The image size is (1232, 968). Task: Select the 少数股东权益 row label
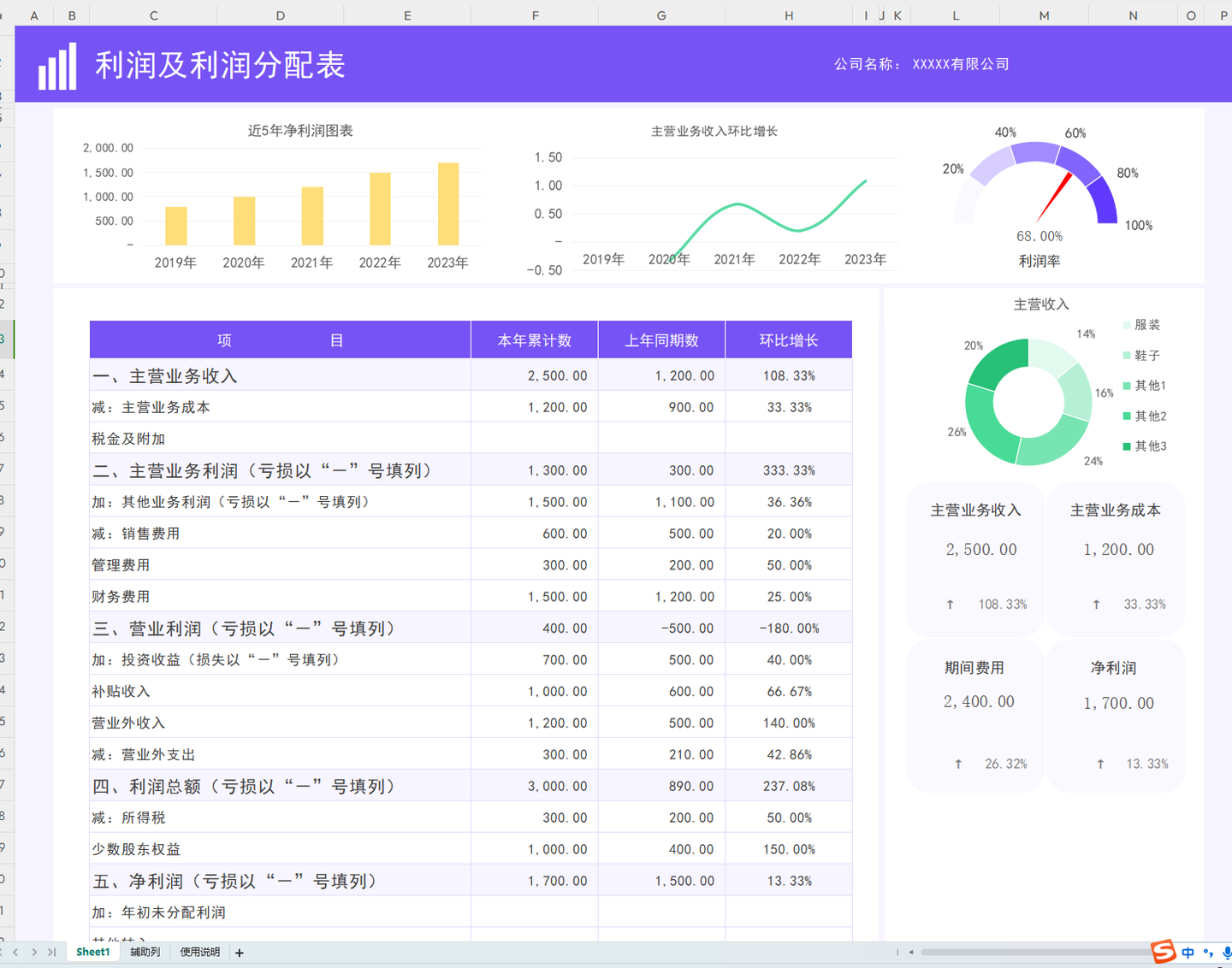(x=136, y=849)
